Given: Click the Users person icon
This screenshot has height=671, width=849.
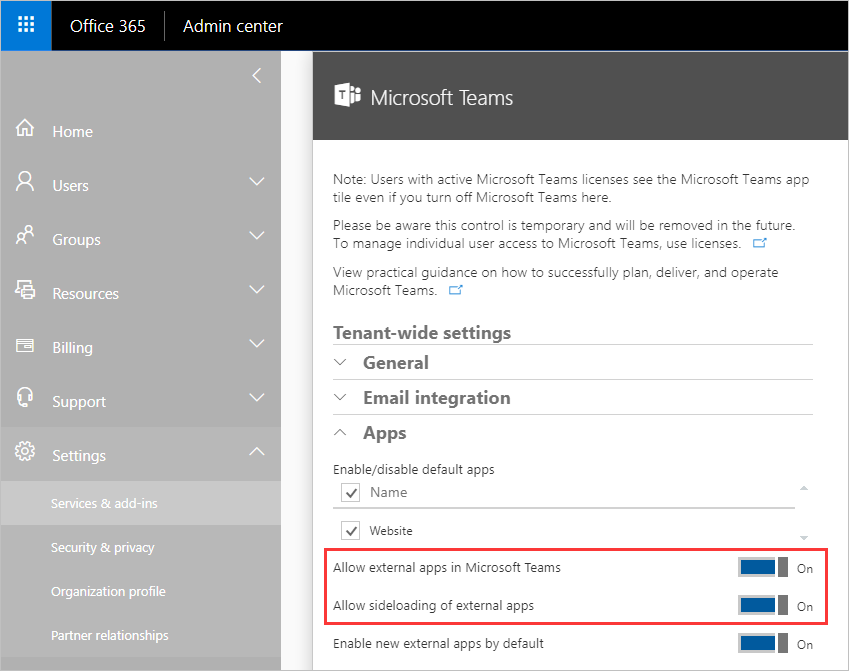Looking at the screenshot, I should point(25,181).
